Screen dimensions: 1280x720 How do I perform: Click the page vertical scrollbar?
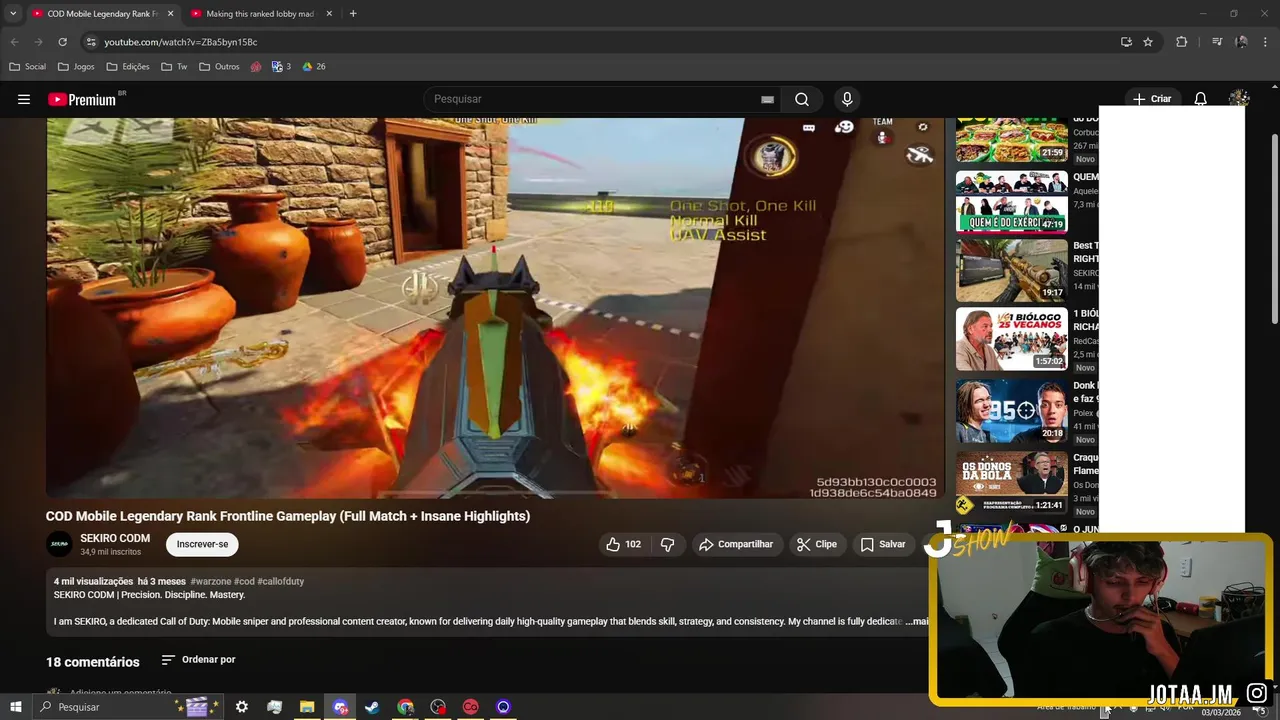click(x=1274, y=228)
